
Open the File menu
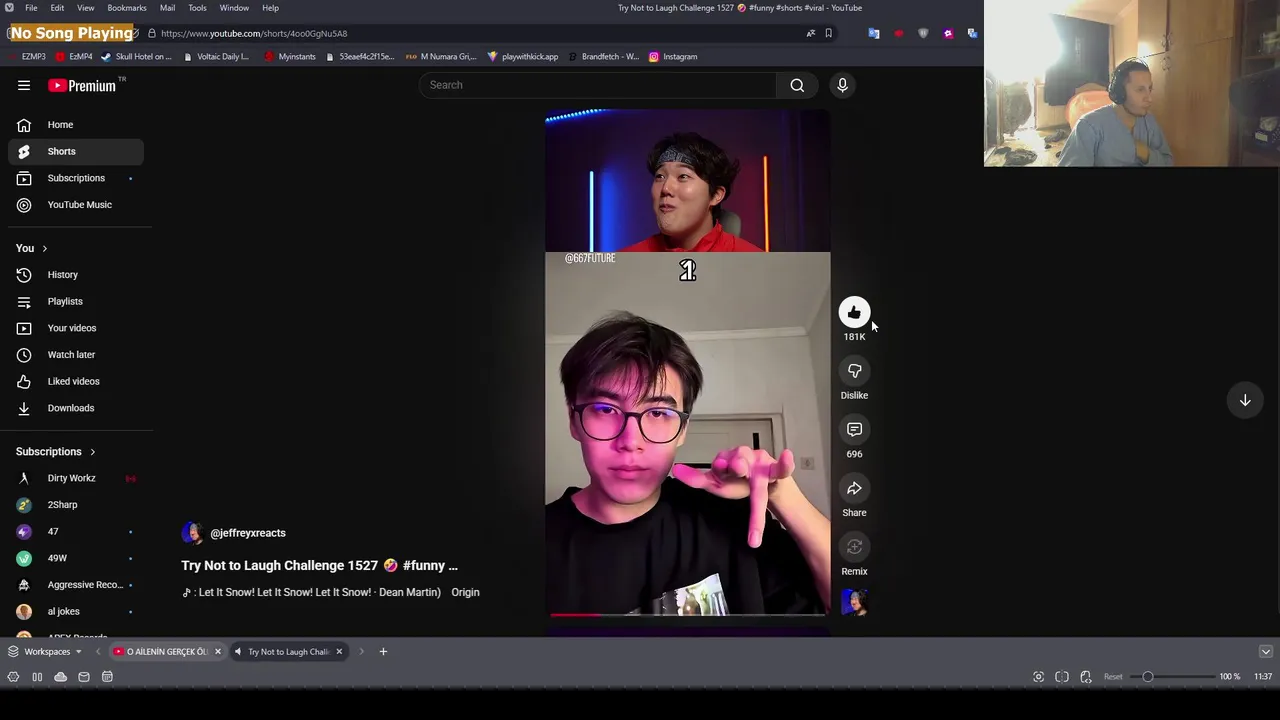31,8
